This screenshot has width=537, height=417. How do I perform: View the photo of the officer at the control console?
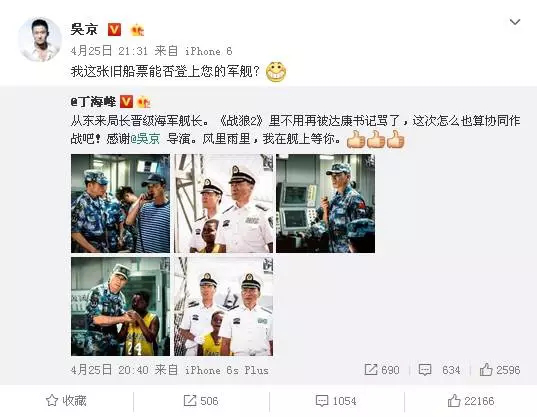[x=325, y=203]
